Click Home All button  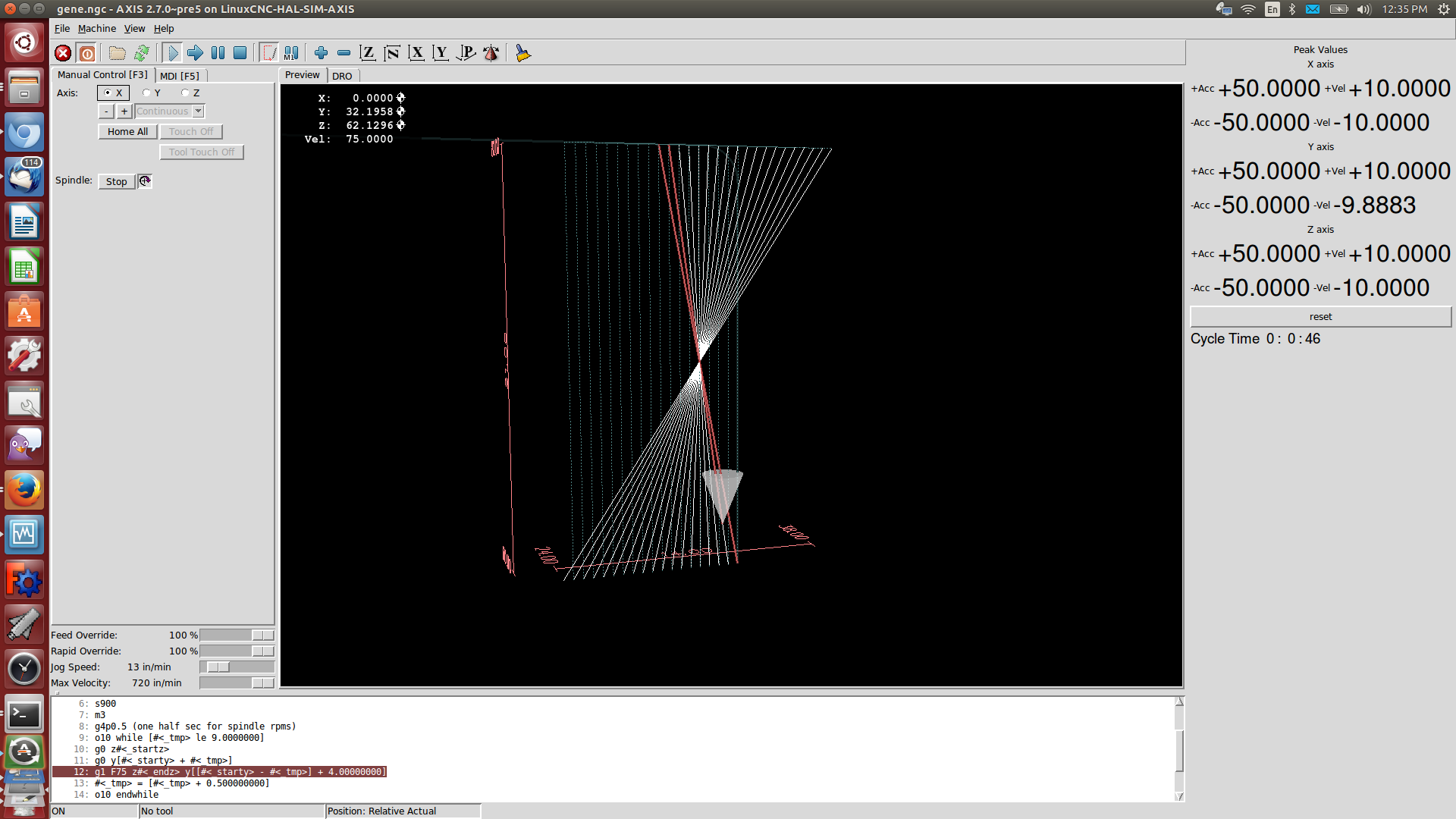click(127, 132)
